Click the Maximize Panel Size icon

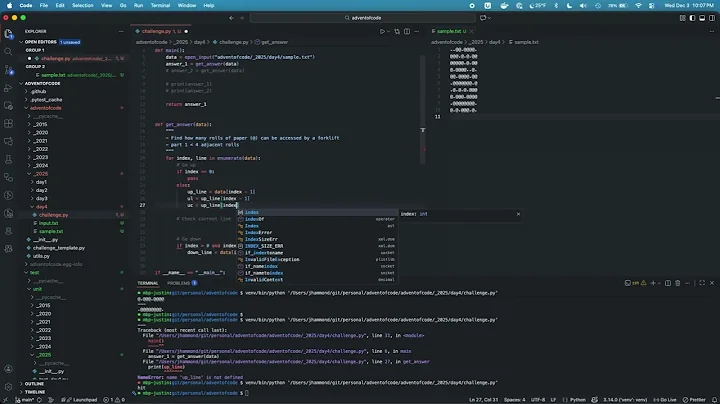702,283
